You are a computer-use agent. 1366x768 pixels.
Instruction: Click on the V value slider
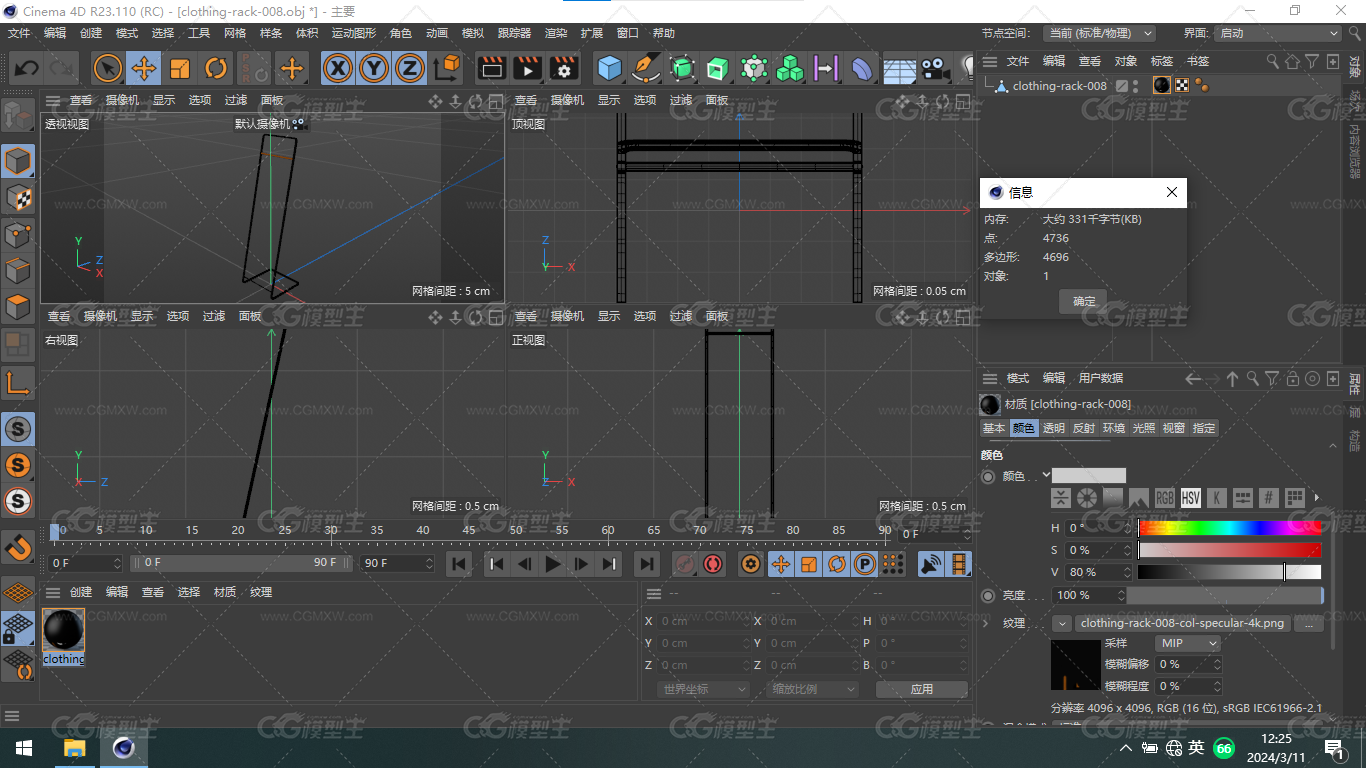[x=1230, y=572]
